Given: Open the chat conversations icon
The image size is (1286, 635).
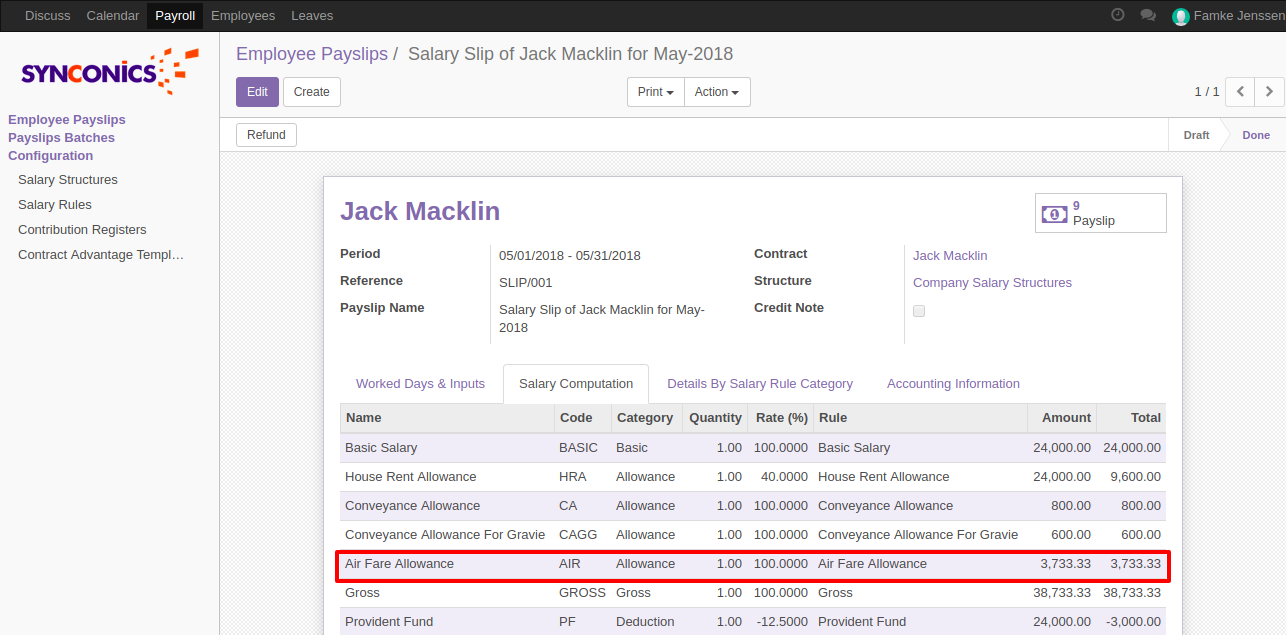Looking at the screenshot, I should point(1148,15).
